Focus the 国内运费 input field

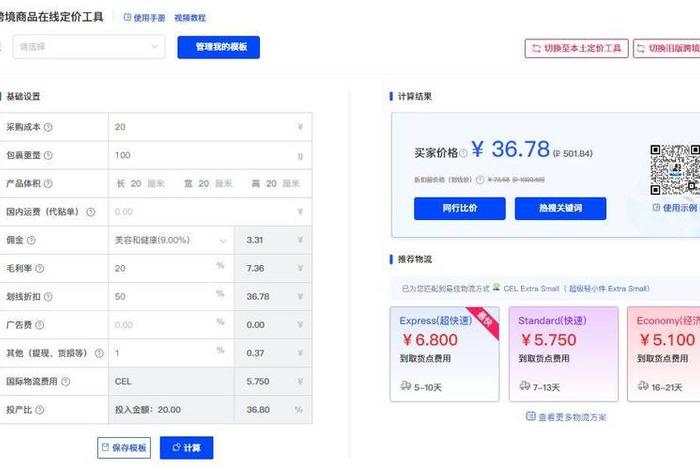[210, 212]
